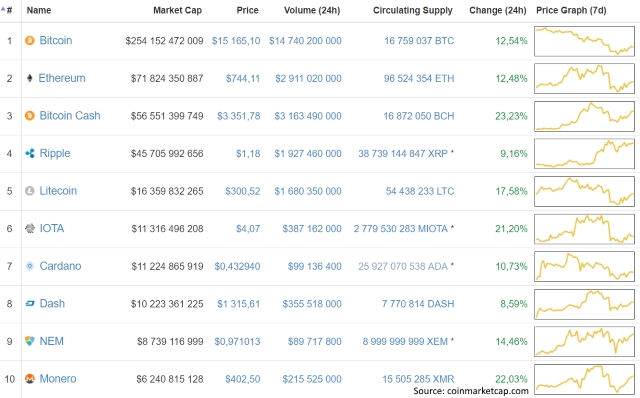Image resolution: width=640 pixels, height=398 pixels.
Task: Click NEM price $0,971013
Action: (x=238, y=341)
